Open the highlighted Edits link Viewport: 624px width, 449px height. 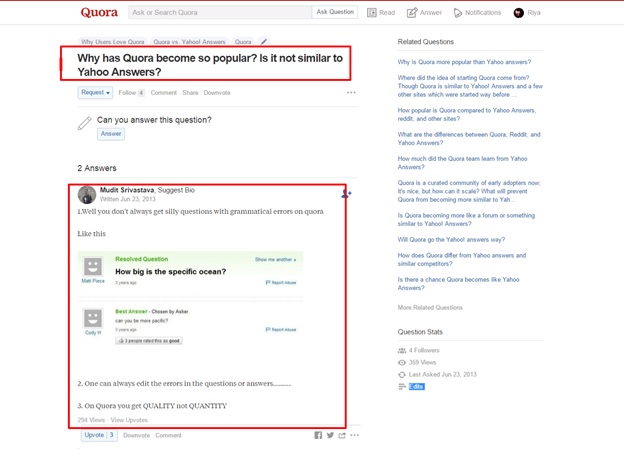click(416, 387)
